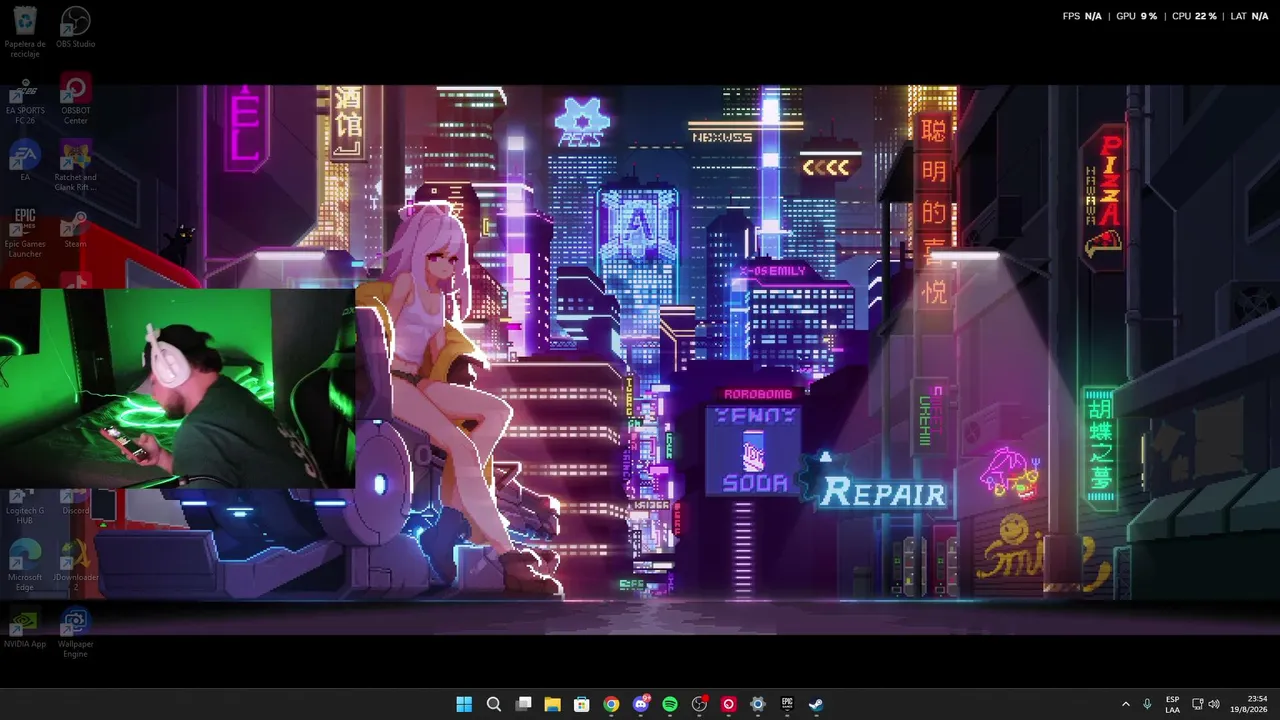The width and height of the screenshot is (1280, 720).
Task: Click the webcam overlay video feed
Action: pos(177,388)
